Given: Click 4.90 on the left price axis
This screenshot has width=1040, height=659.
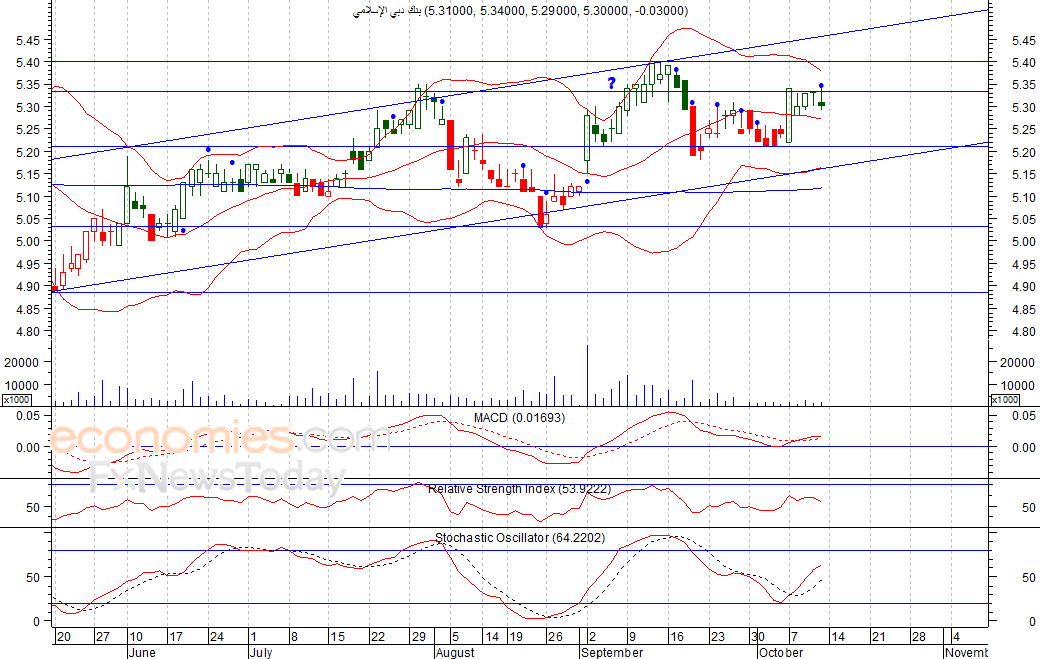Looking at the screenshot, I should [29, 286].
